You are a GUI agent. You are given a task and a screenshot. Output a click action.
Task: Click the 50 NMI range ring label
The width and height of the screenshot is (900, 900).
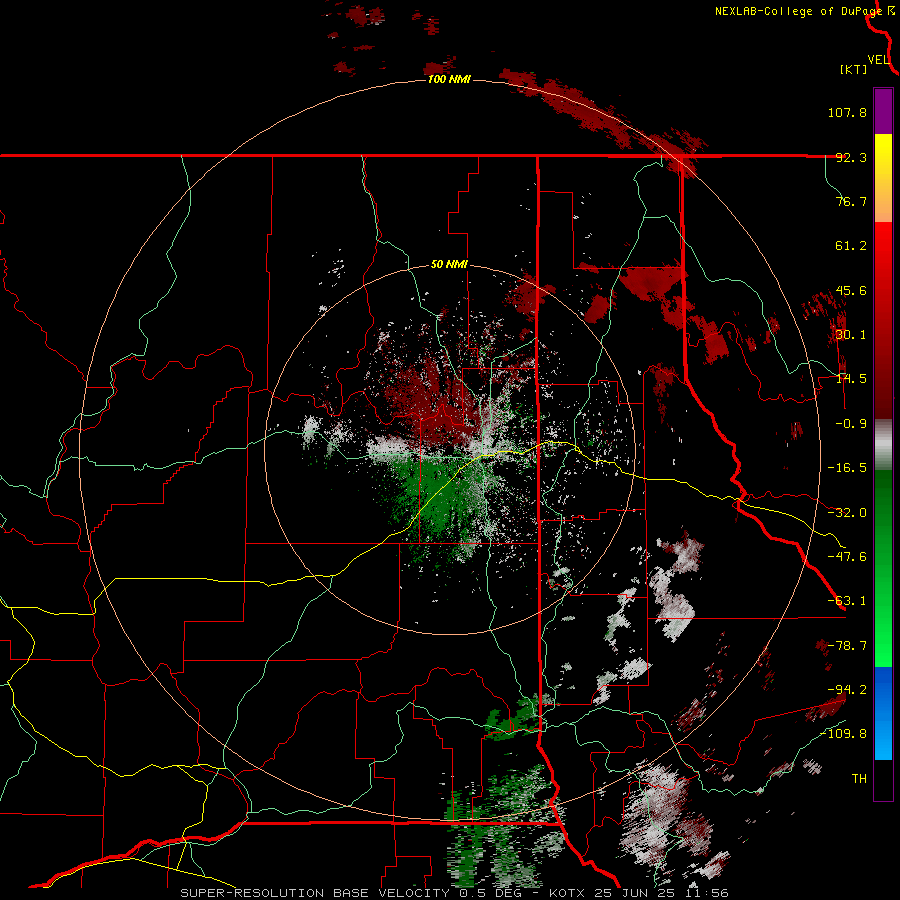pyautogui.click(x=449, y=265)
